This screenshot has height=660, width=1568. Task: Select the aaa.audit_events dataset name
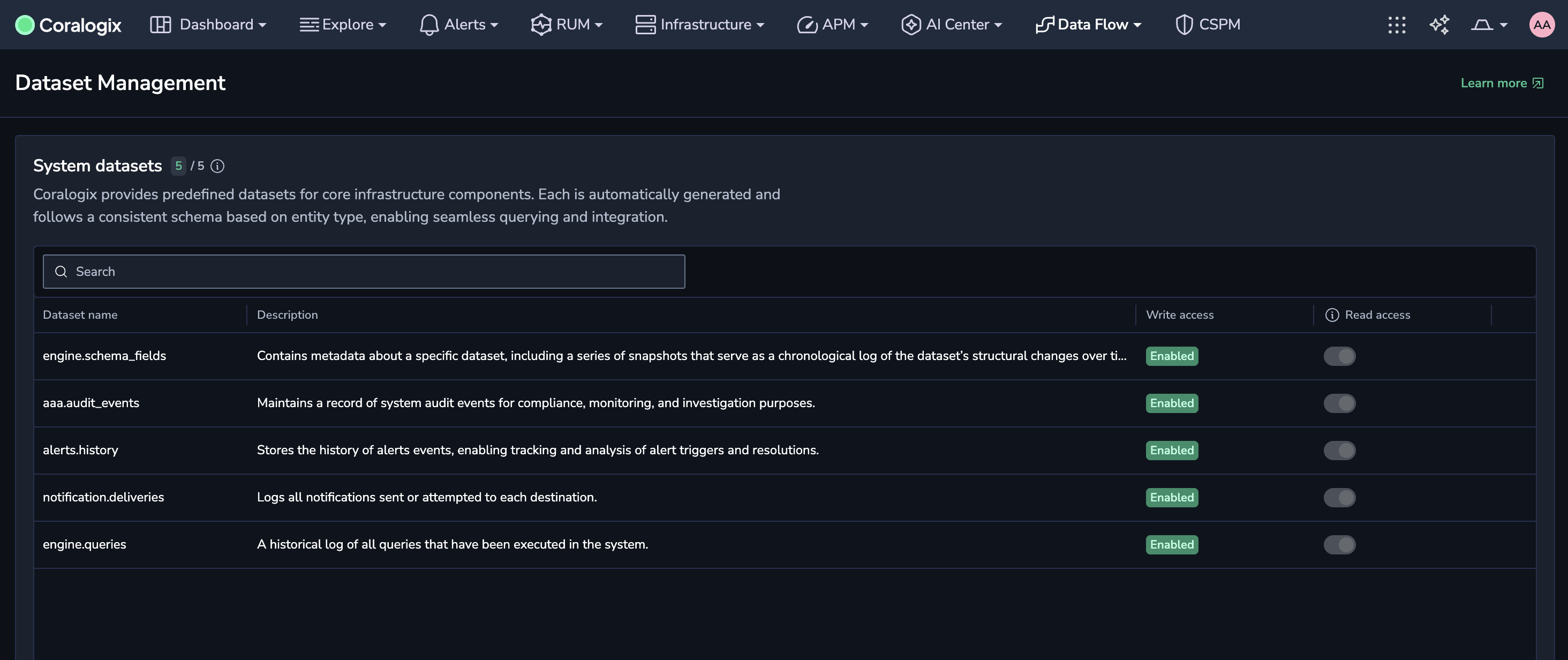point(91,403)
